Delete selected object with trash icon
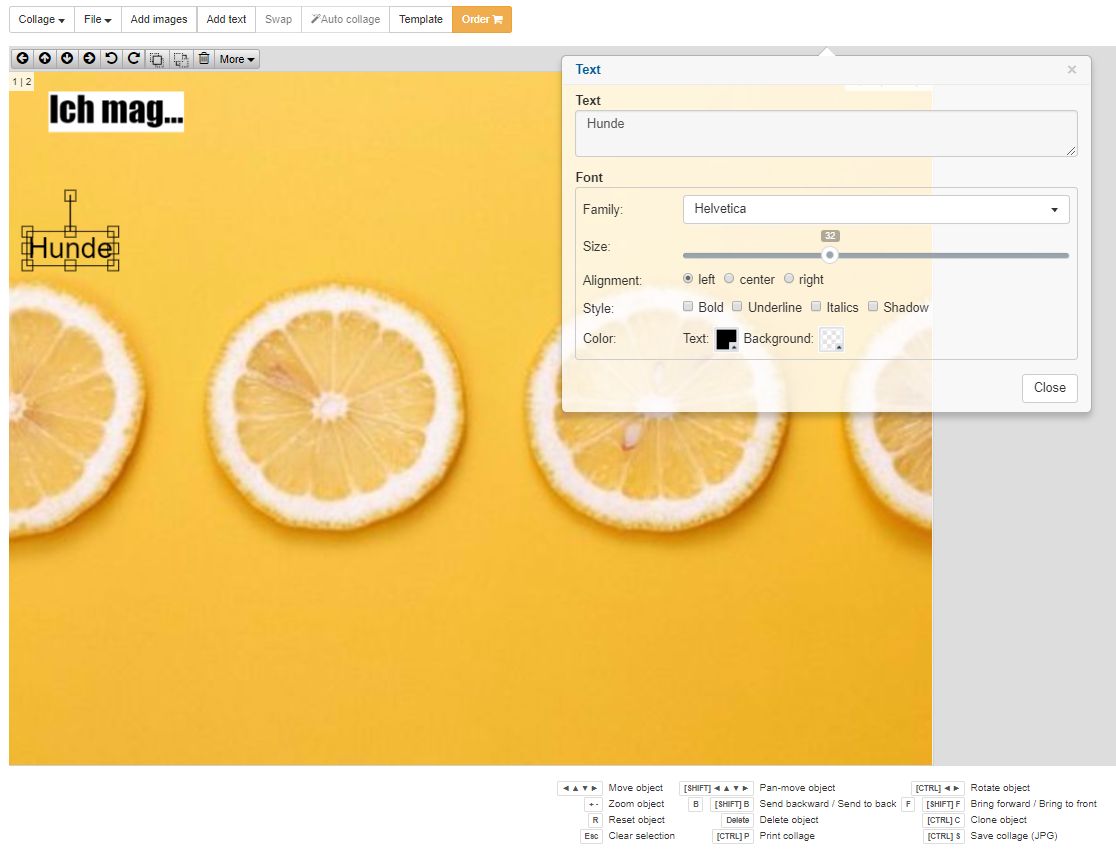The width and height of the screenshot is (1116, 851). coord(204,59)
